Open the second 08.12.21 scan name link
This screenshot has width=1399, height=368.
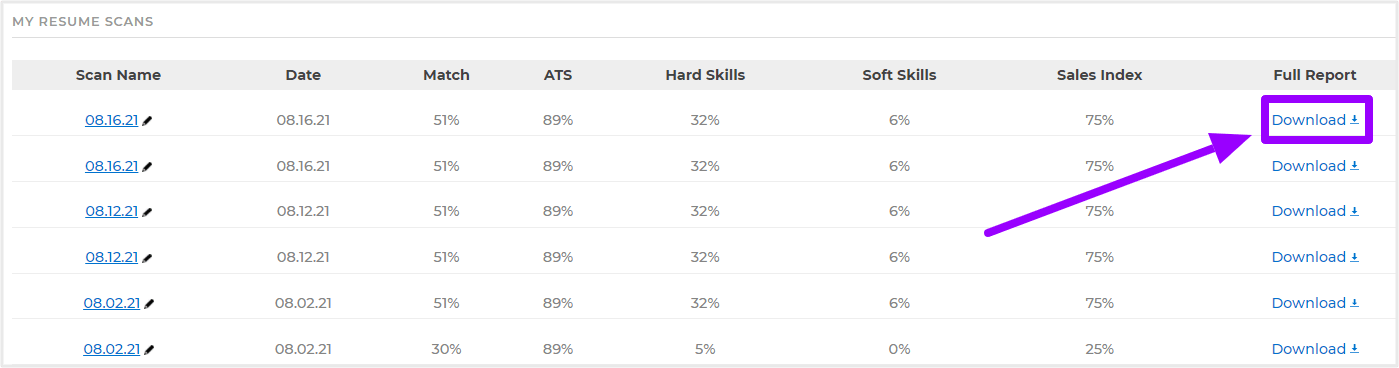point(111,257)
